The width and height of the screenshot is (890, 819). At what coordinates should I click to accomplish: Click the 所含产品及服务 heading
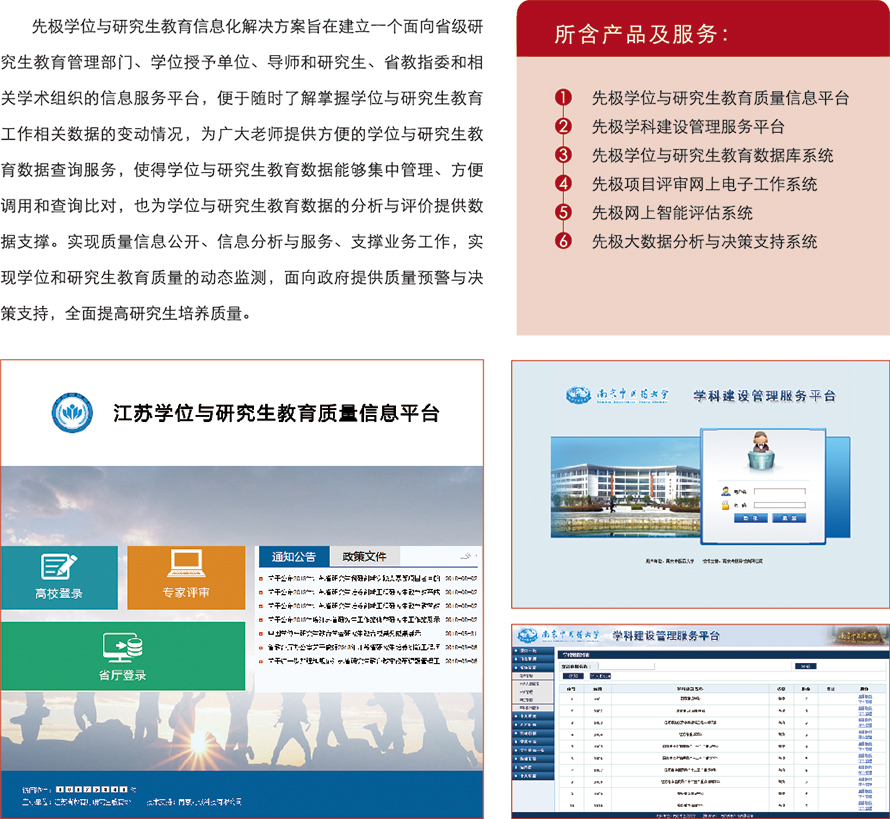click(x=641, y=34)
